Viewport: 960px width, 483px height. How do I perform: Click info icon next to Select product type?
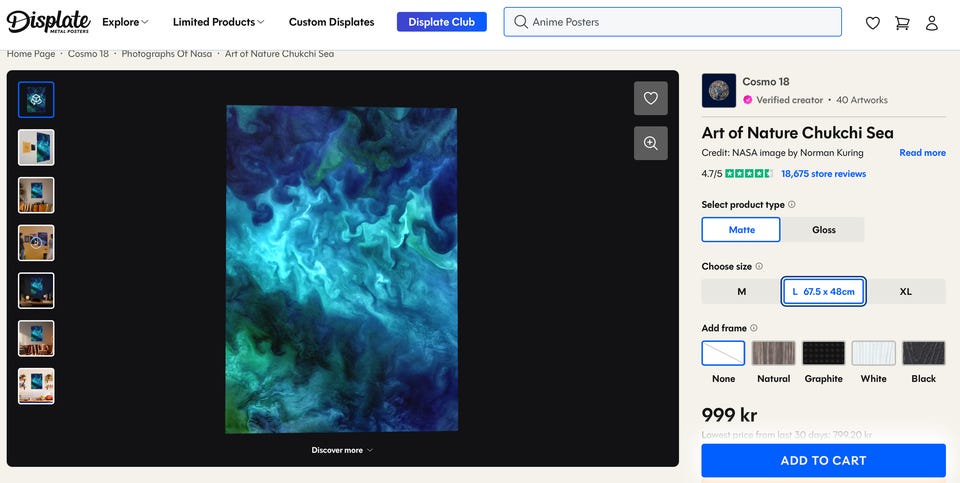(792, 204)
